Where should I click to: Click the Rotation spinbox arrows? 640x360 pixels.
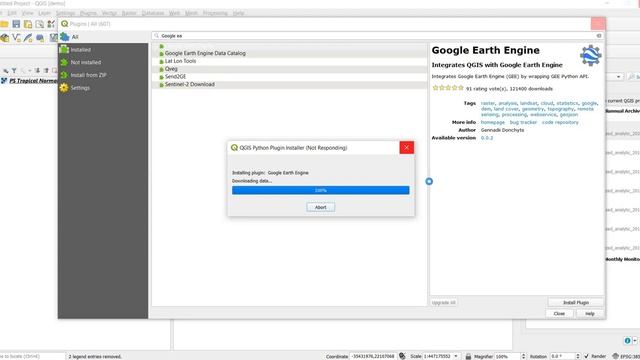coord(578,356)
